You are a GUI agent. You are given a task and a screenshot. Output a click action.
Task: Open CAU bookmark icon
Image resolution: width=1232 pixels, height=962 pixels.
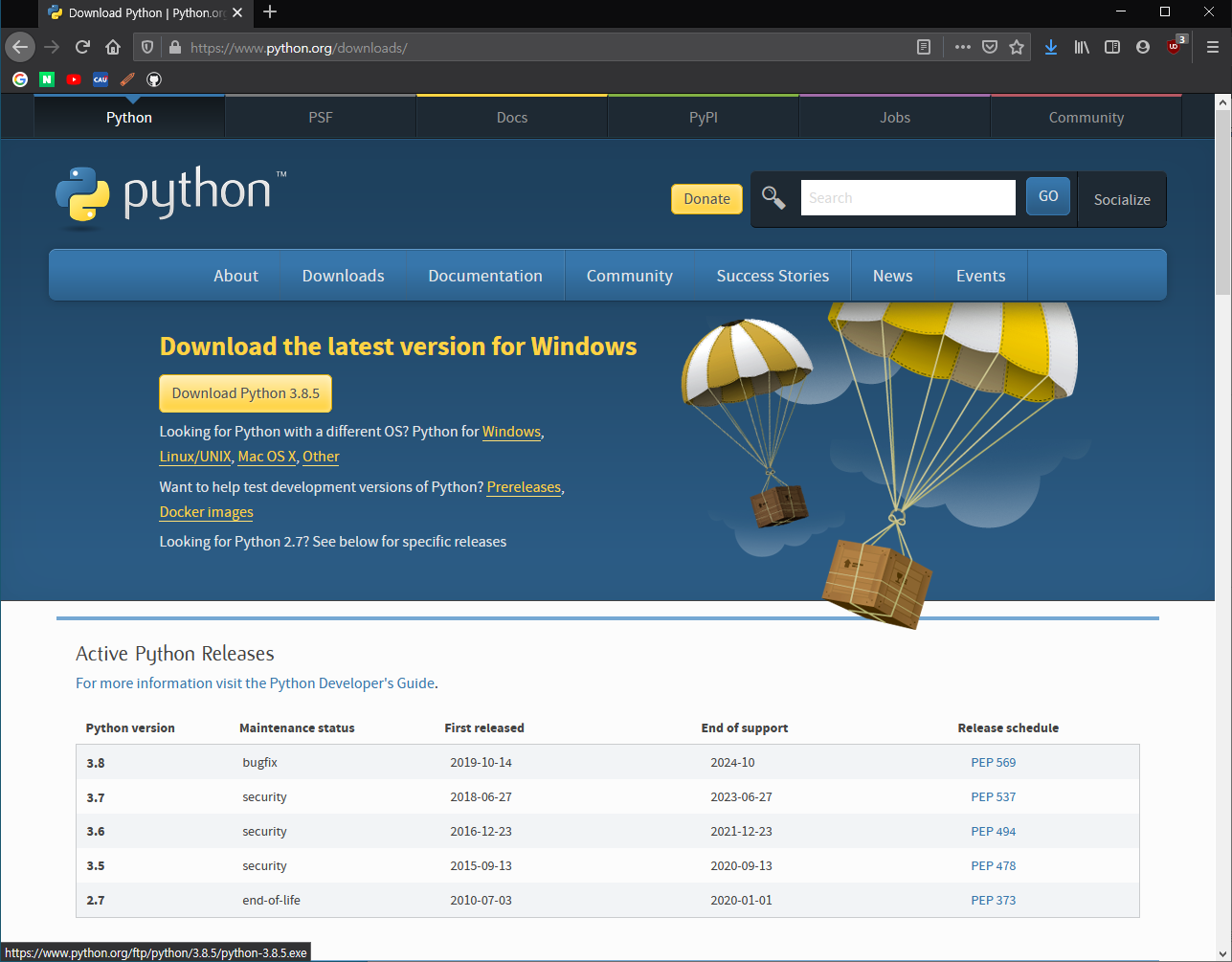[x=101, y=79]
